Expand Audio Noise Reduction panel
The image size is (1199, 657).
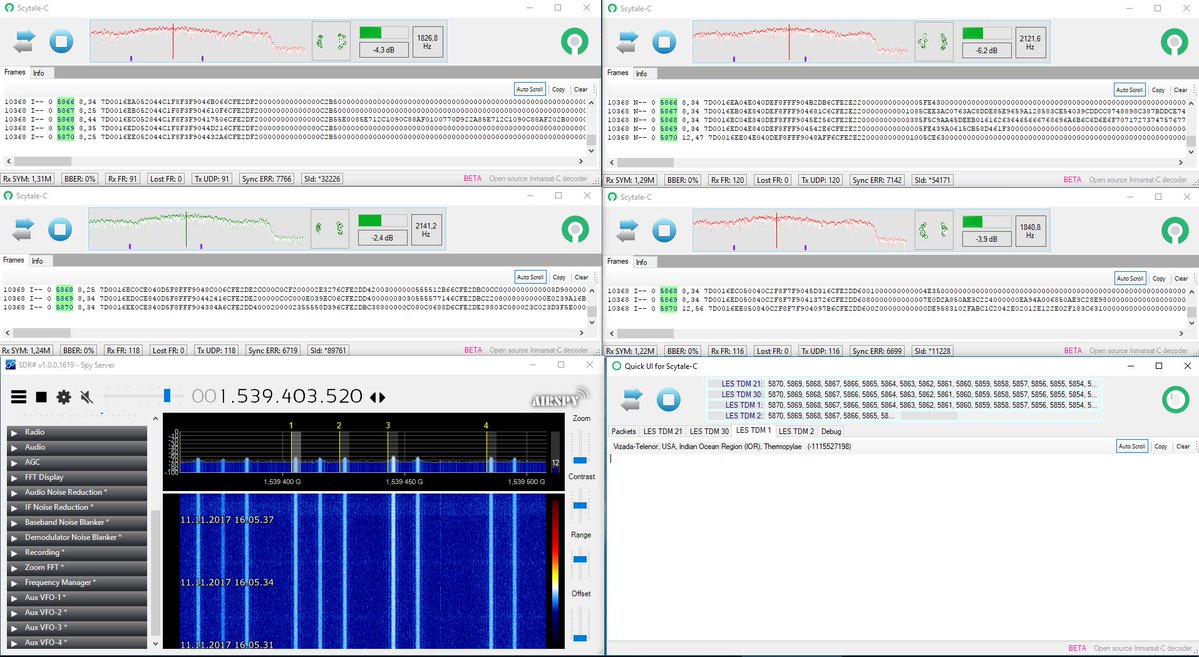76,493
